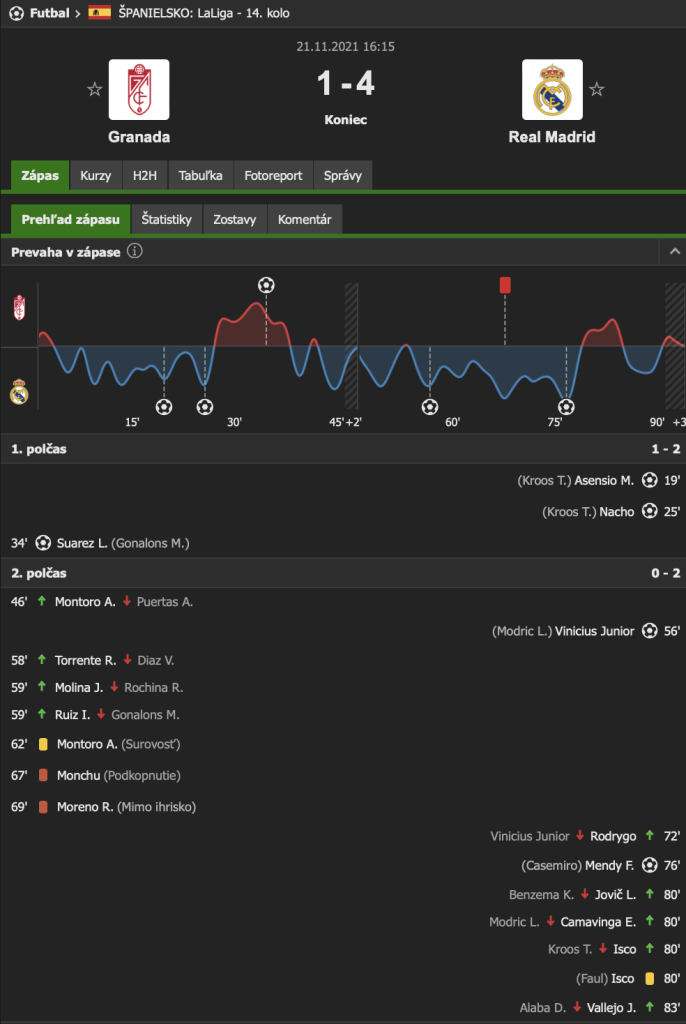Click goal icon next to Suarez L.
The image size is (686, 1024).
[43, 543]
